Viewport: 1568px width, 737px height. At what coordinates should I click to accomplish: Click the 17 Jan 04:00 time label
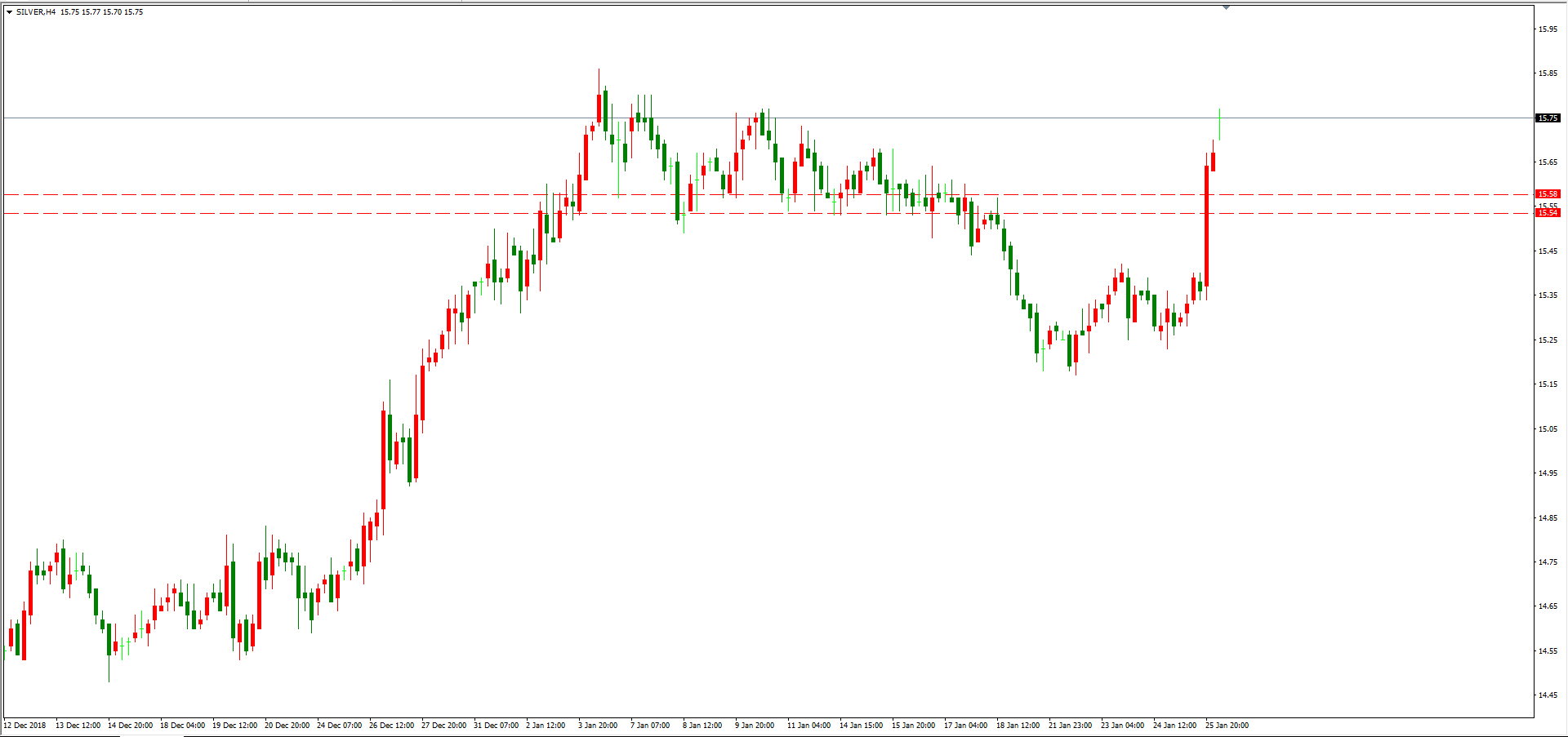tap(966, 726)
